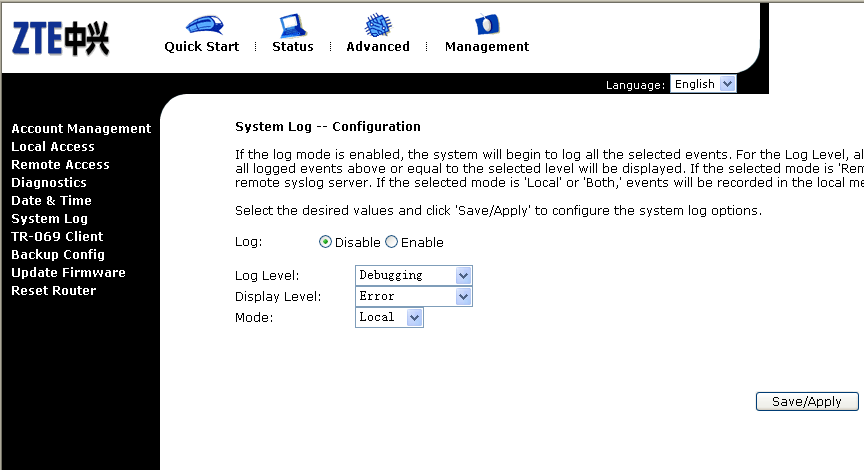The image size is (864, 470).
Task: Open the Backup Config page
Action: tap(58, 255)
